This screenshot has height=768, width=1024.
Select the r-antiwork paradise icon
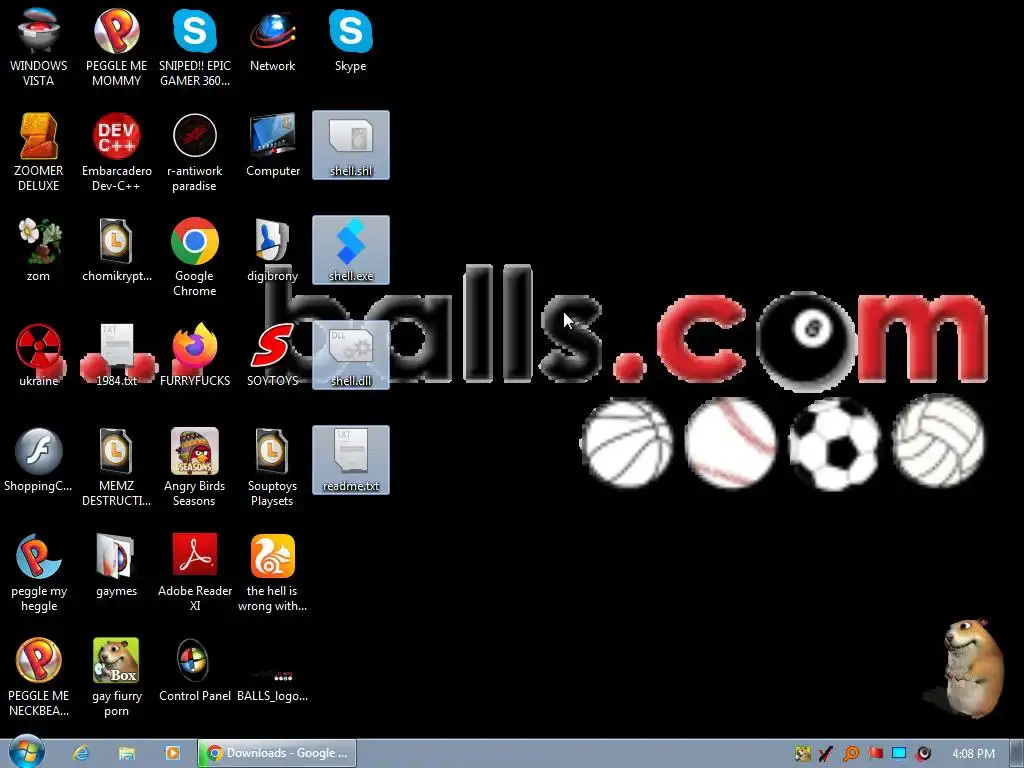[195, 152]
